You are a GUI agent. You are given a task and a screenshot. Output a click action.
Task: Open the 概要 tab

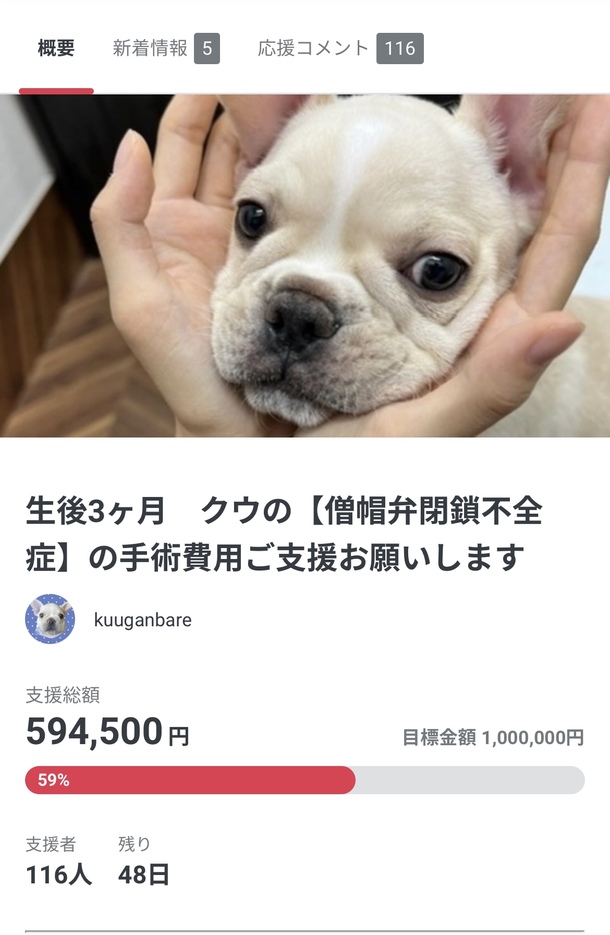coord(56,48)
